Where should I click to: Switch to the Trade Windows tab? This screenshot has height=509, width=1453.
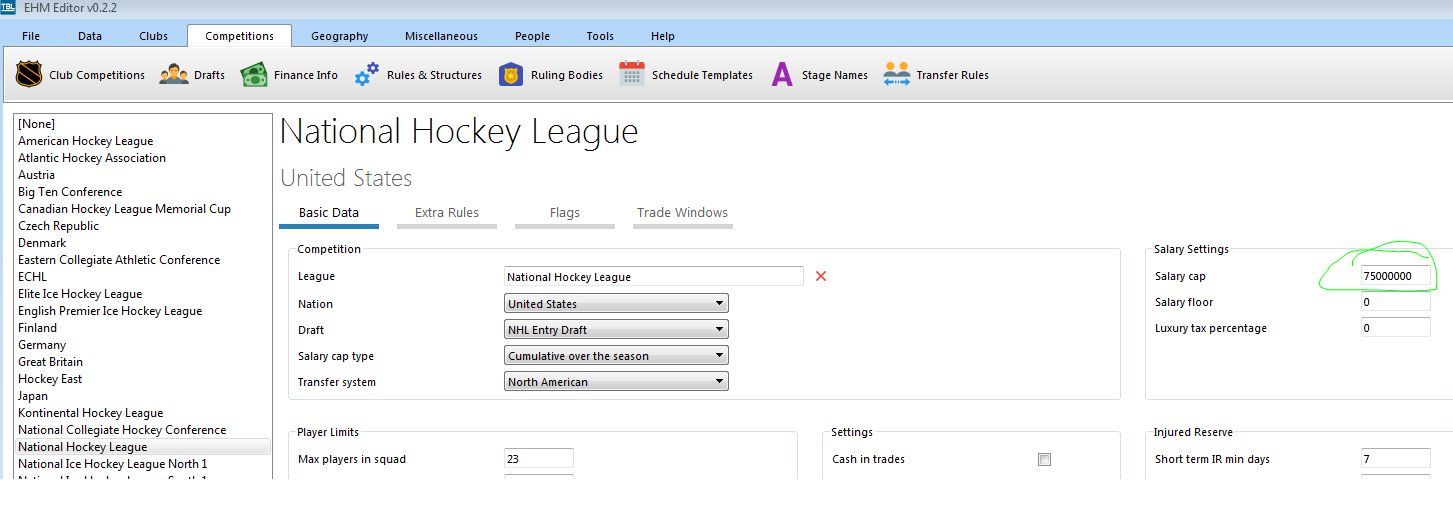(683, 213)
